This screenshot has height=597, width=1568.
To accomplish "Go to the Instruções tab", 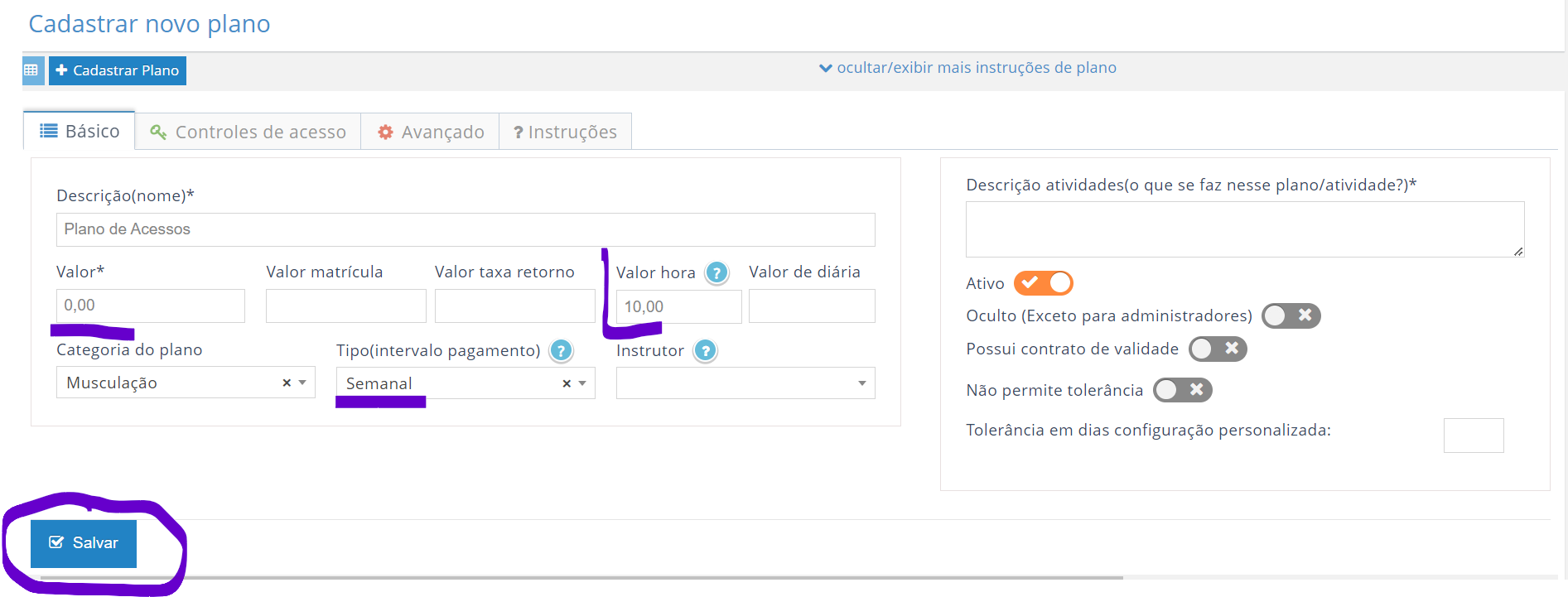I will pyautogui.click(x=565, y=132).
